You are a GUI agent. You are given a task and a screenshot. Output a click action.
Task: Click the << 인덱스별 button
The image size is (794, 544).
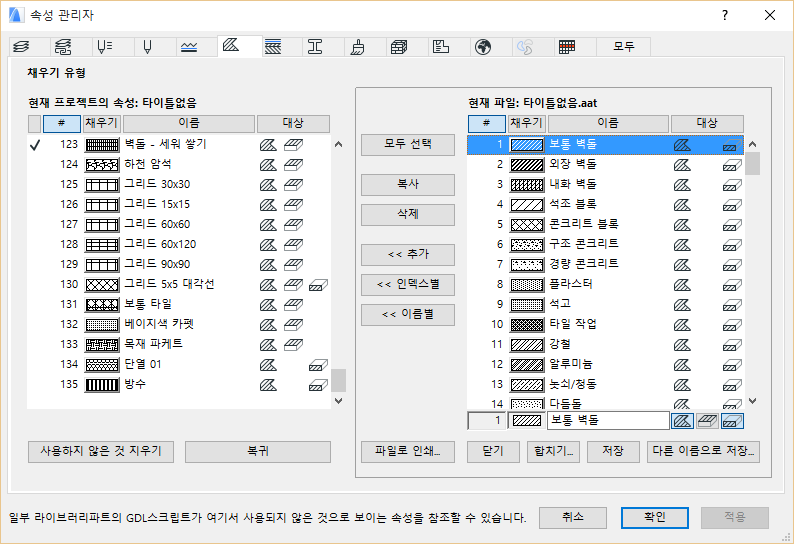(408, 285)
